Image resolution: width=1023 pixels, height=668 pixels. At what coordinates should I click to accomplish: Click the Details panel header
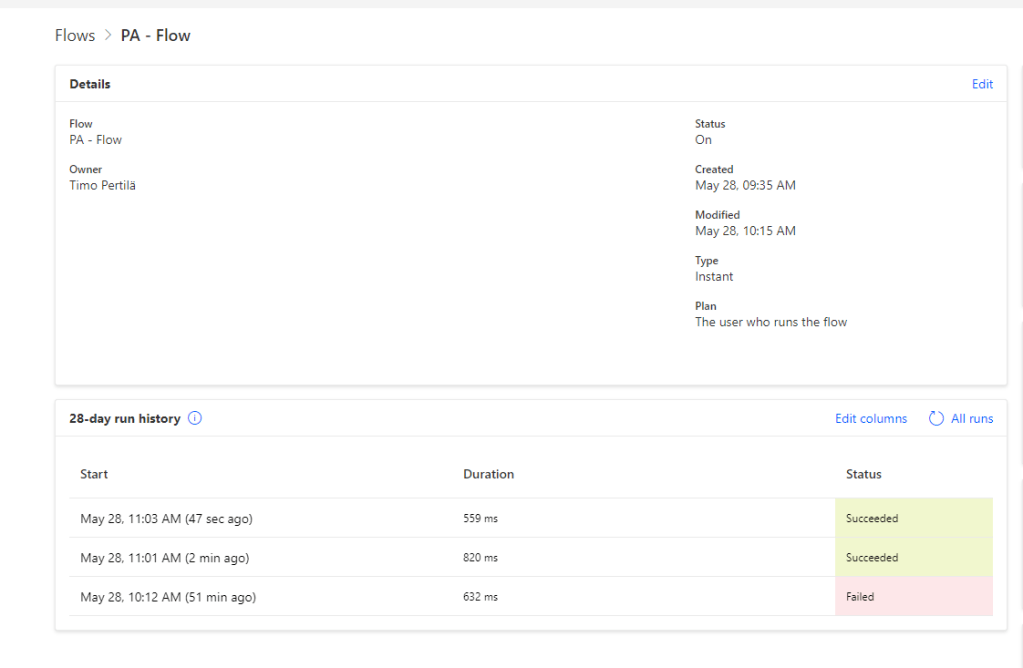tap(90, 84)
